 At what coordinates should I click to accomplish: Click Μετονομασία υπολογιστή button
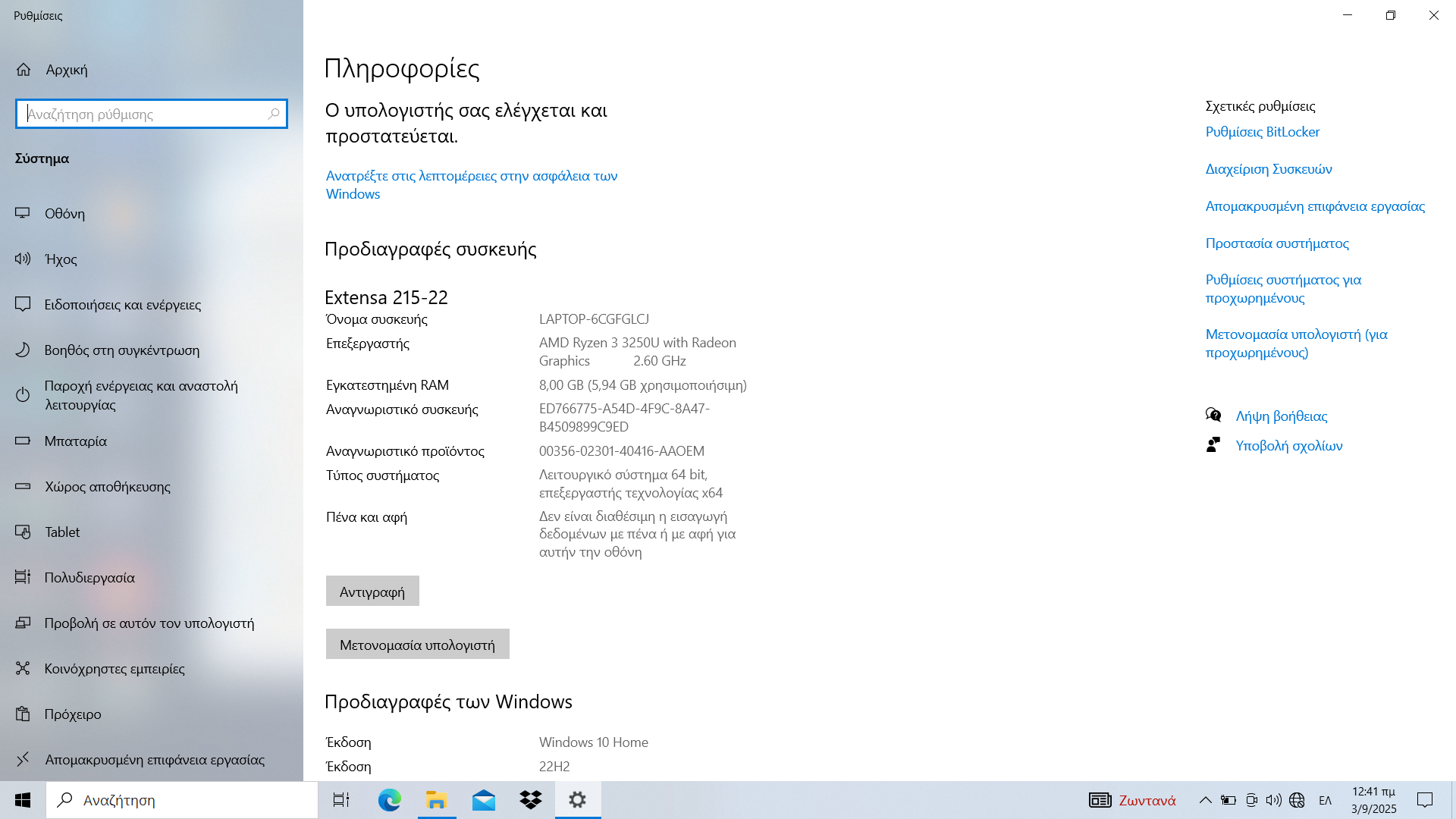point(418,644)
